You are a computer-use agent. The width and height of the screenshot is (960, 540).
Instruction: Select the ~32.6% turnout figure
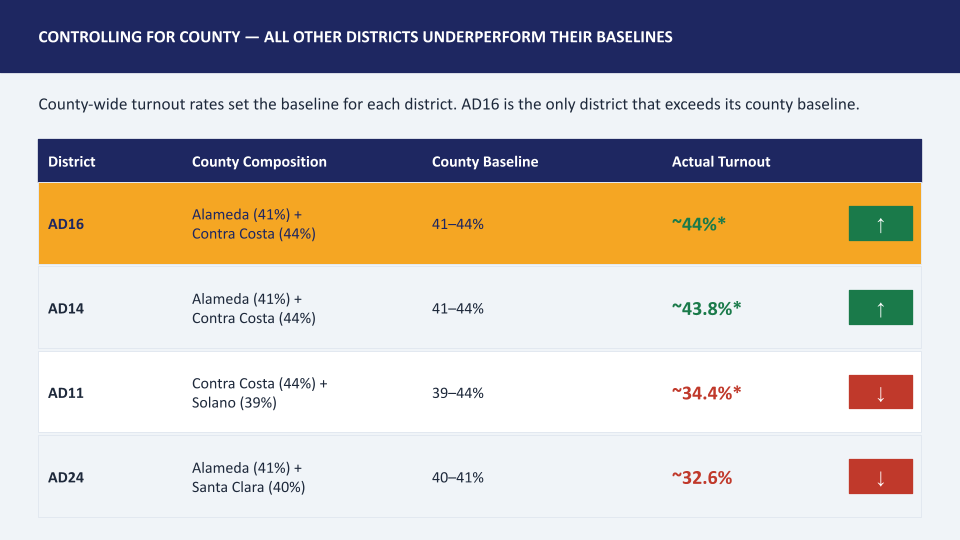[x=702, y=478]
